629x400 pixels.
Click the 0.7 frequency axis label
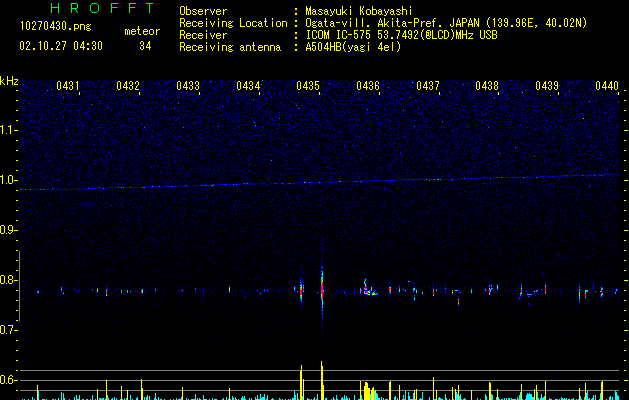point(9,330)
